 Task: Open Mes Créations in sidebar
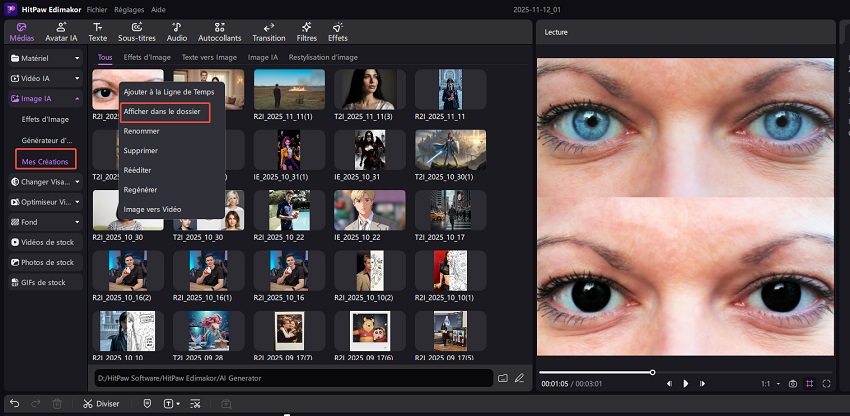point(46,161)
